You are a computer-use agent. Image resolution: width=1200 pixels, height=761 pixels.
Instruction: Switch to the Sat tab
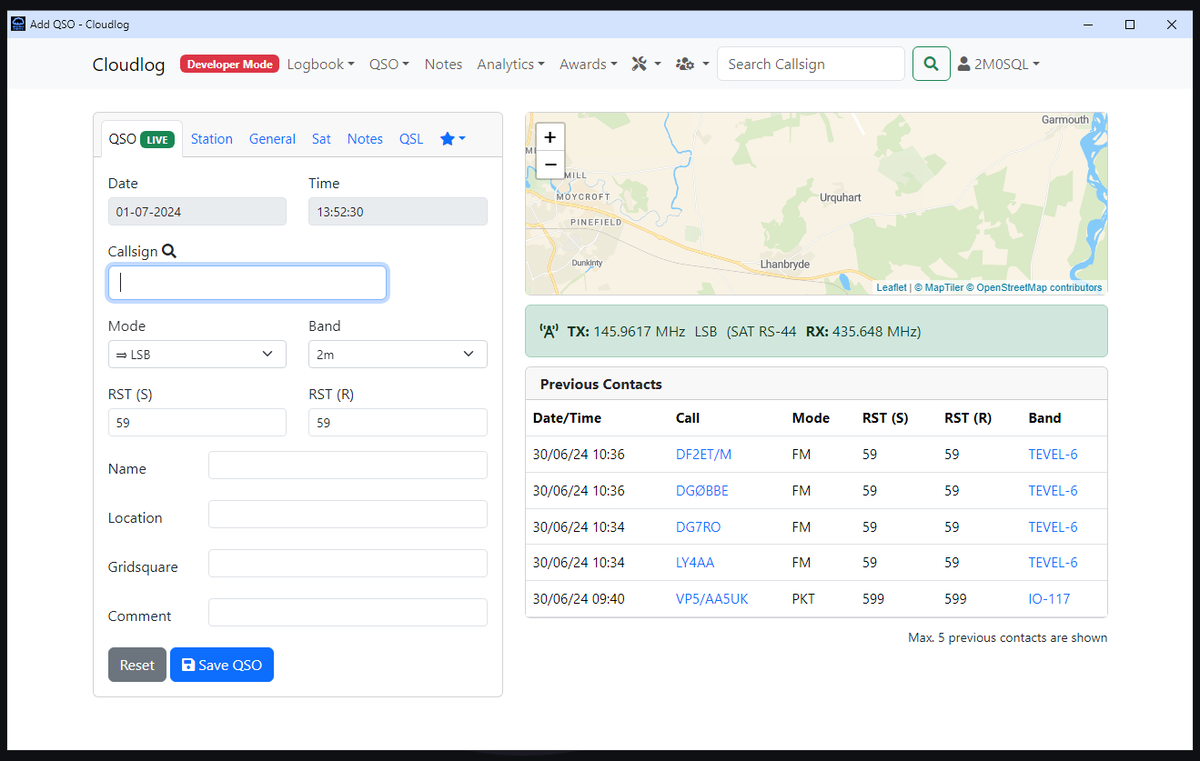point(321,139)
